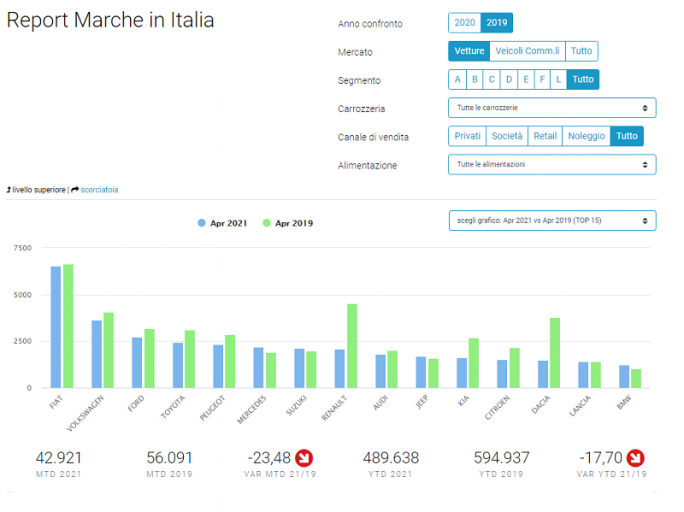Click the scorciatoia share-arrow icon
Screen dimensions: 684x512
[x=75, y=190]
